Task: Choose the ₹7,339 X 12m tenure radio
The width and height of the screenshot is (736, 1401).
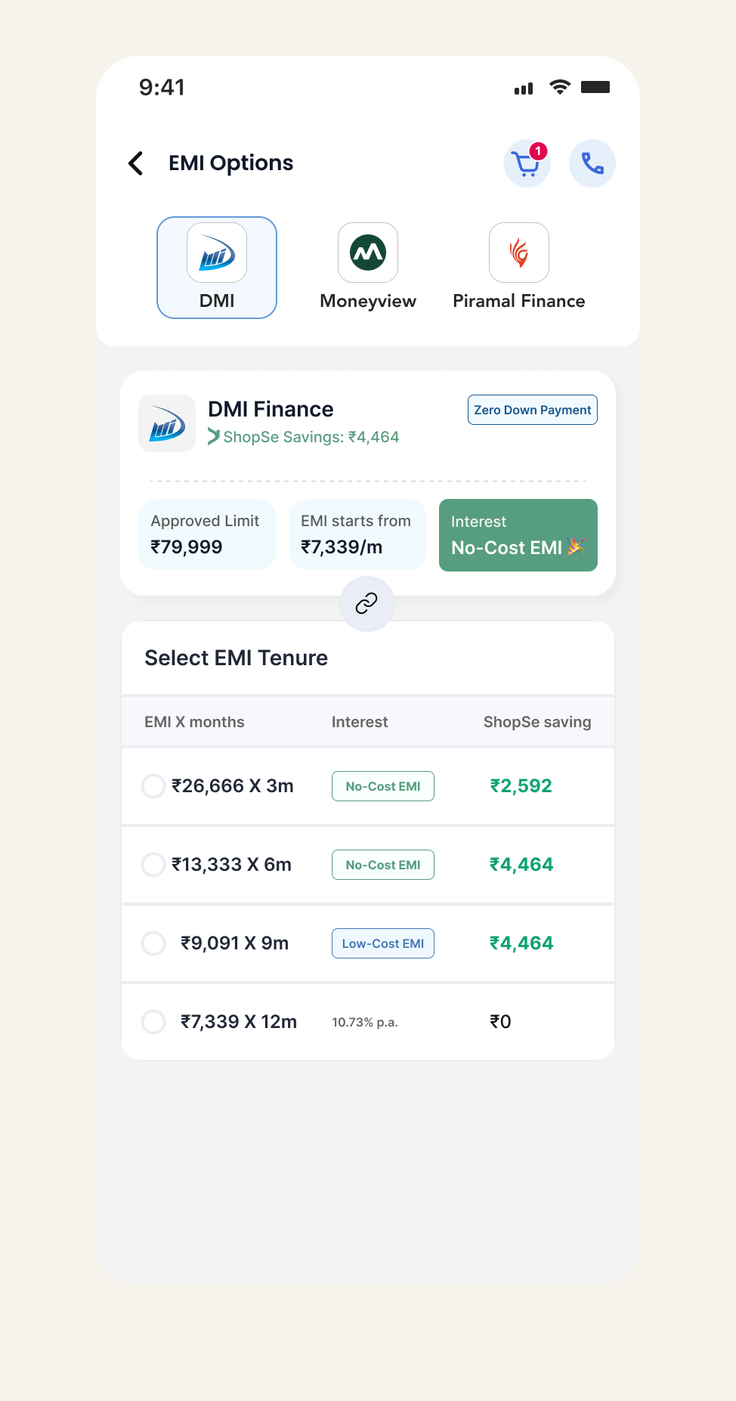Action: pos(153,1022)
